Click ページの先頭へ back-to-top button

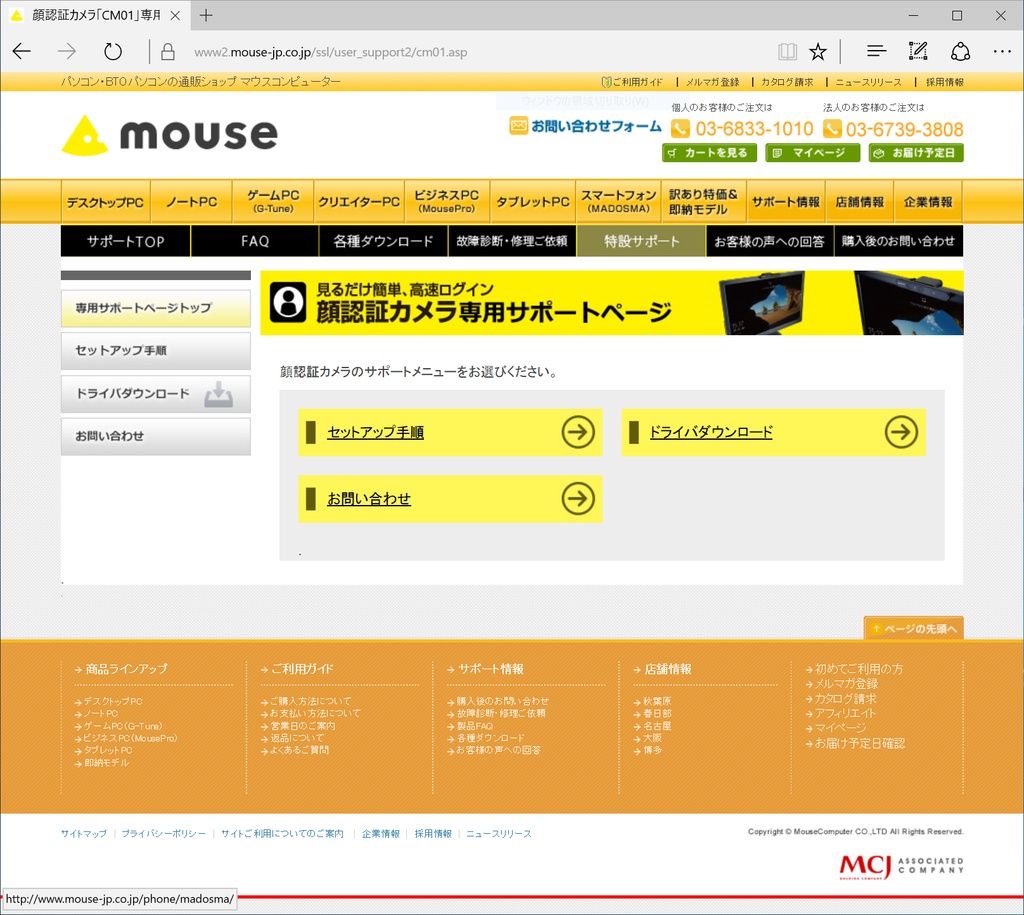[x=914, y=628]
